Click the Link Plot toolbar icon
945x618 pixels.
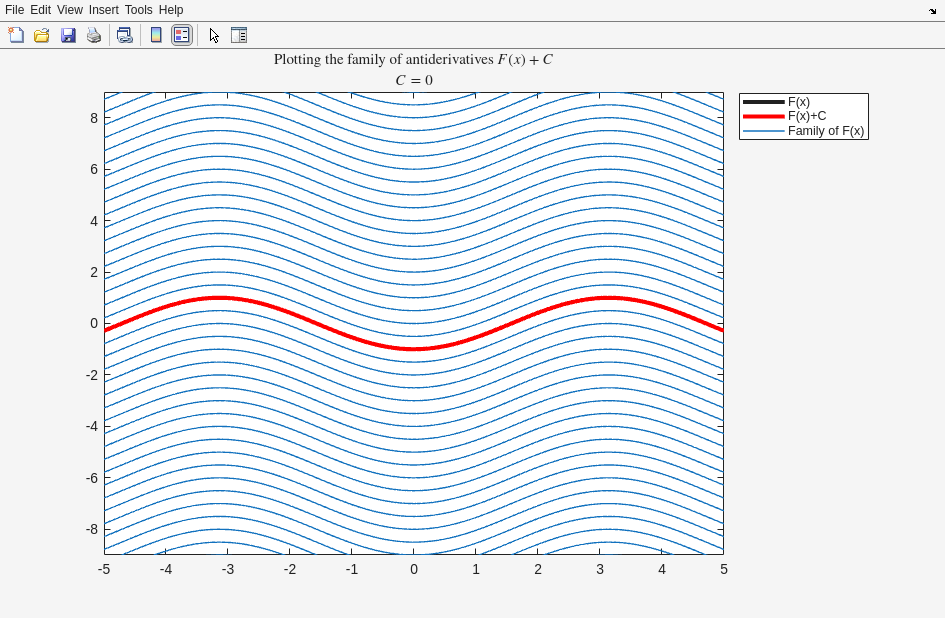(x=124, y=35)
